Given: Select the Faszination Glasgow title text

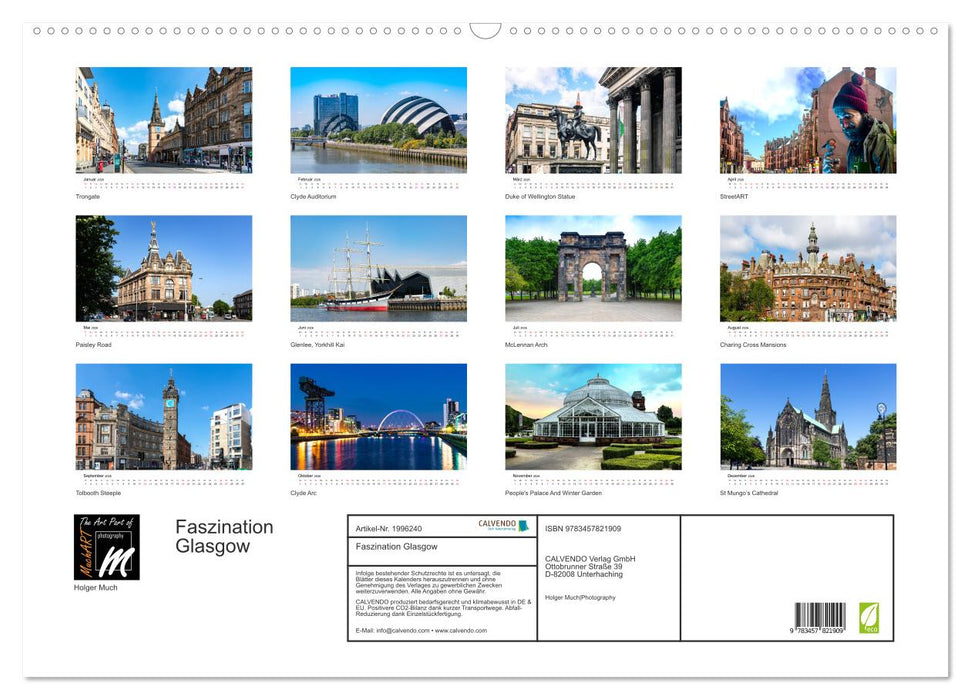Looking at the screenshot, I should tap(224, 537).
